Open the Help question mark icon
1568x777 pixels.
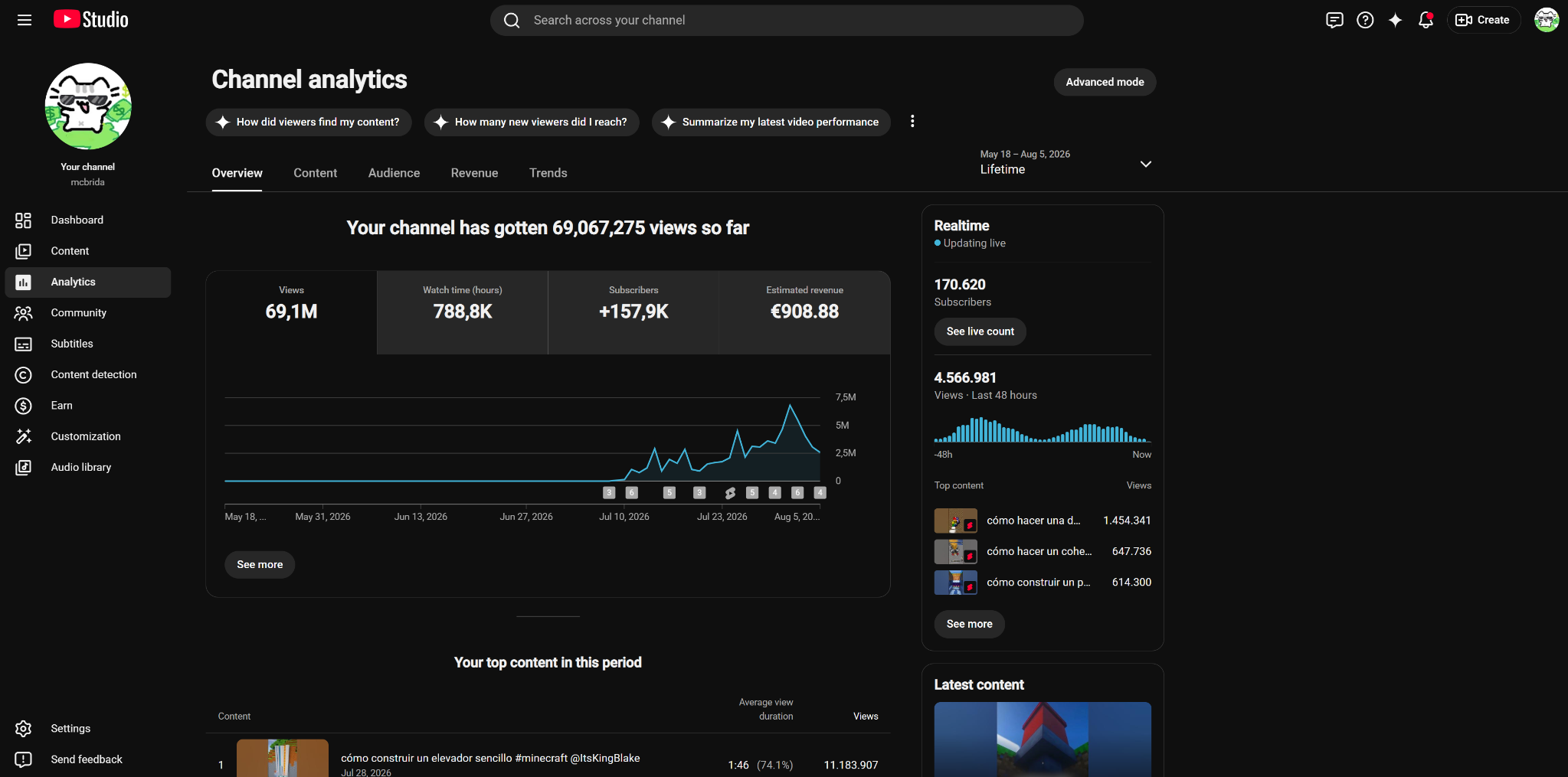[x=1365, y=20]
